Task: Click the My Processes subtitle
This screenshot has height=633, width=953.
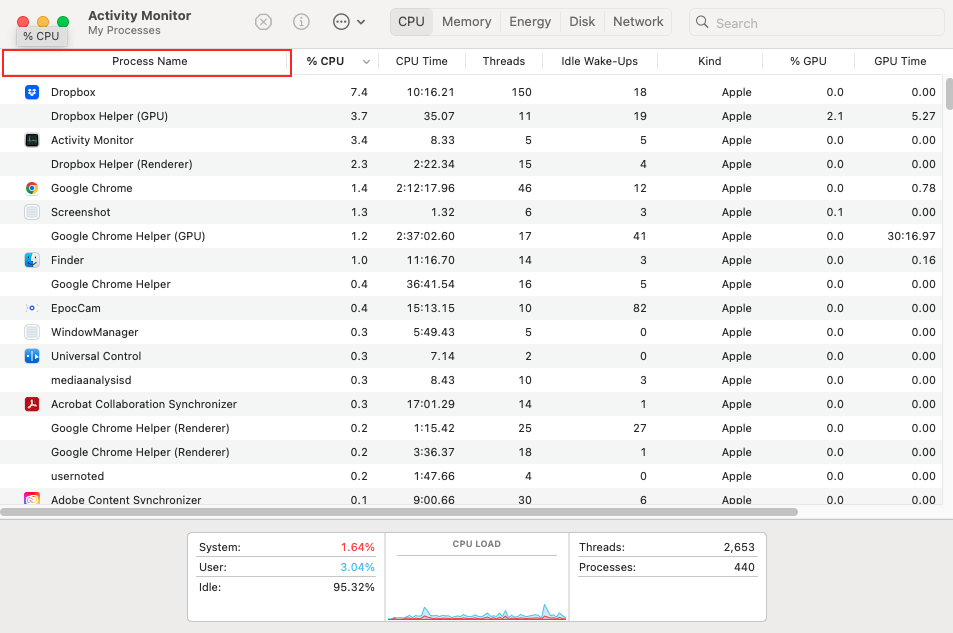Action: 124,30
